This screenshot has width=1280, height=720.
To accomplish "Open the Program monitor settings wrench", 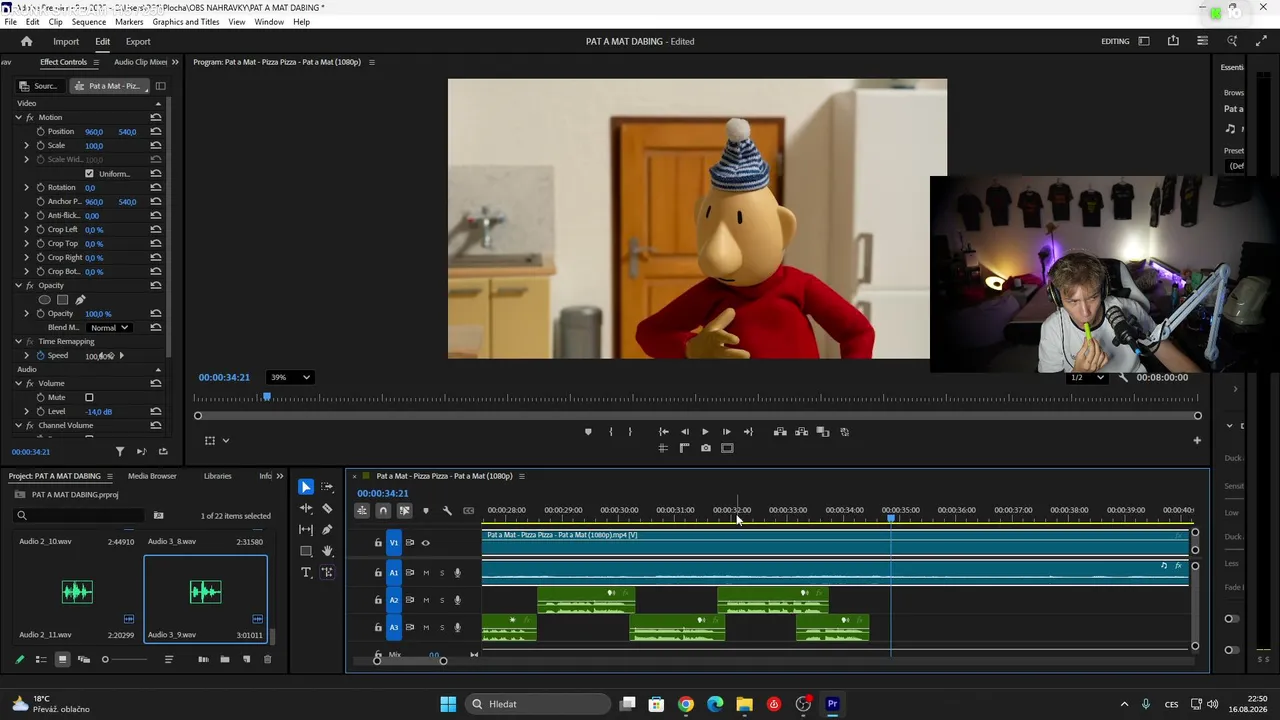I will 1123,378.
